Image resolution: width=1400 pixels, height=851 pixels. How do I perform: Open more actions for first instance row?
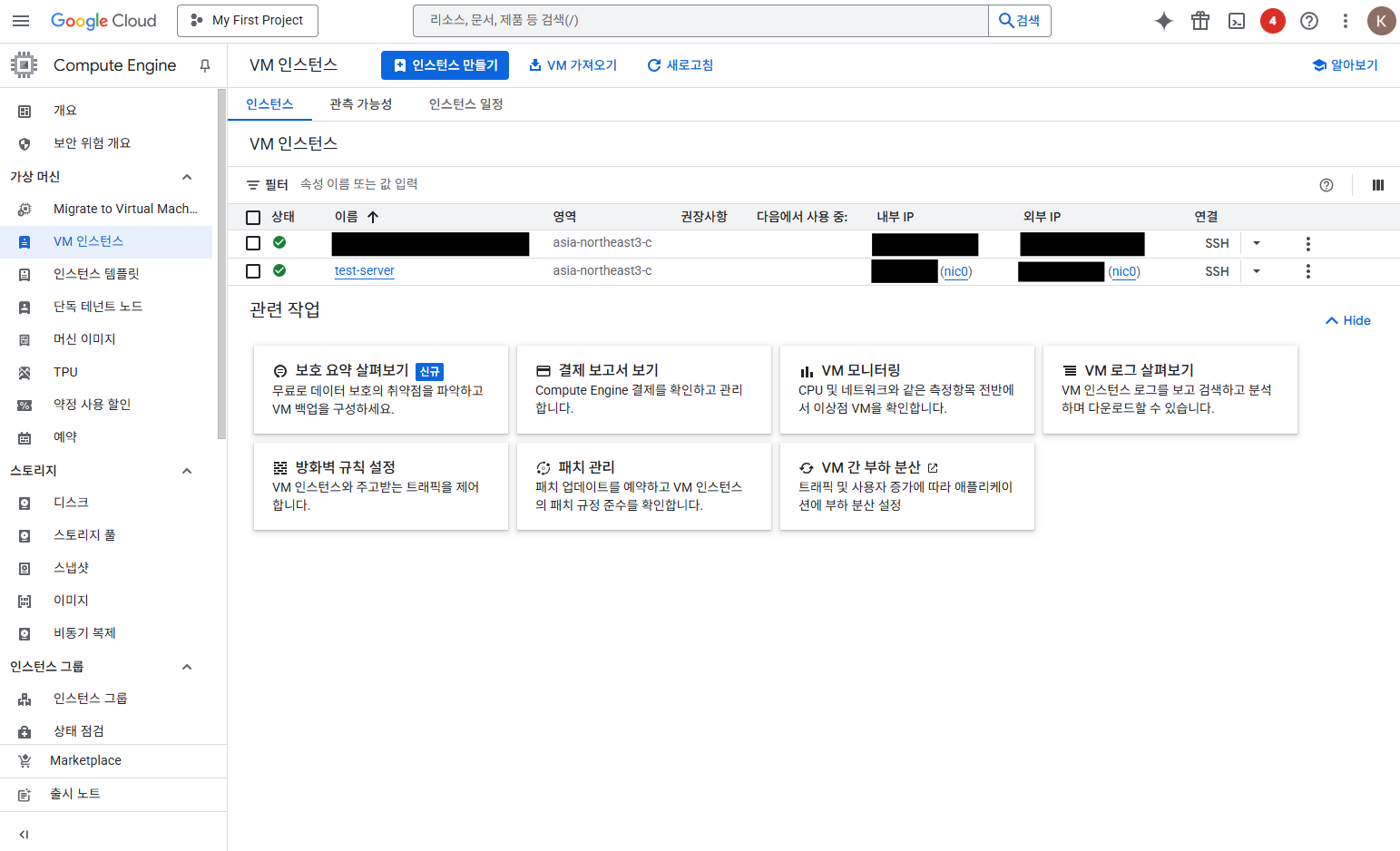coord(1307,243)
